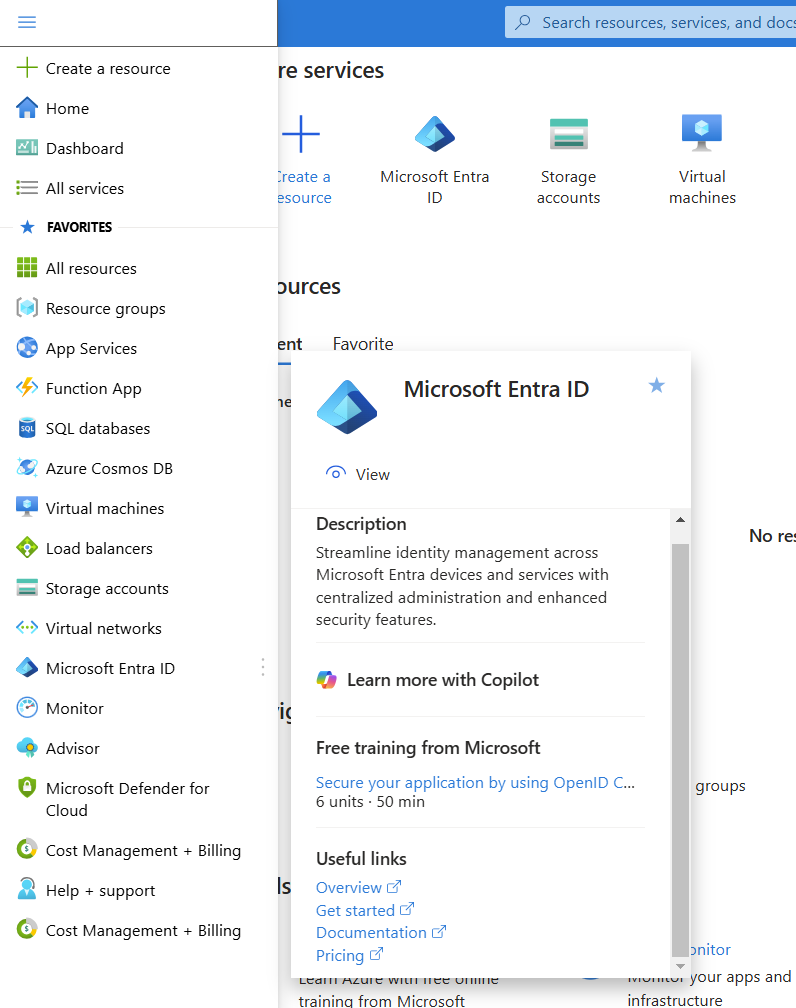Click the search magnifier icon
Viewport: 796px width, 1008px height.
523,22
